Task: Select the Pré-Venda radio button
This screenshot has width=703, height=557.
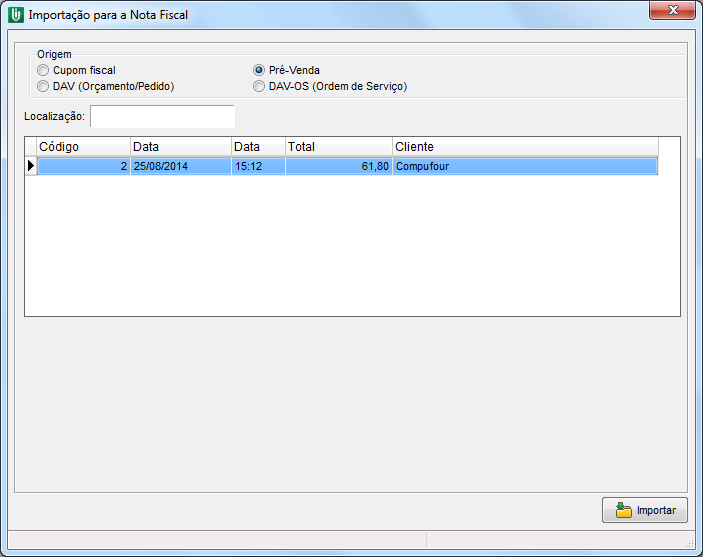Action: [259, 70]
